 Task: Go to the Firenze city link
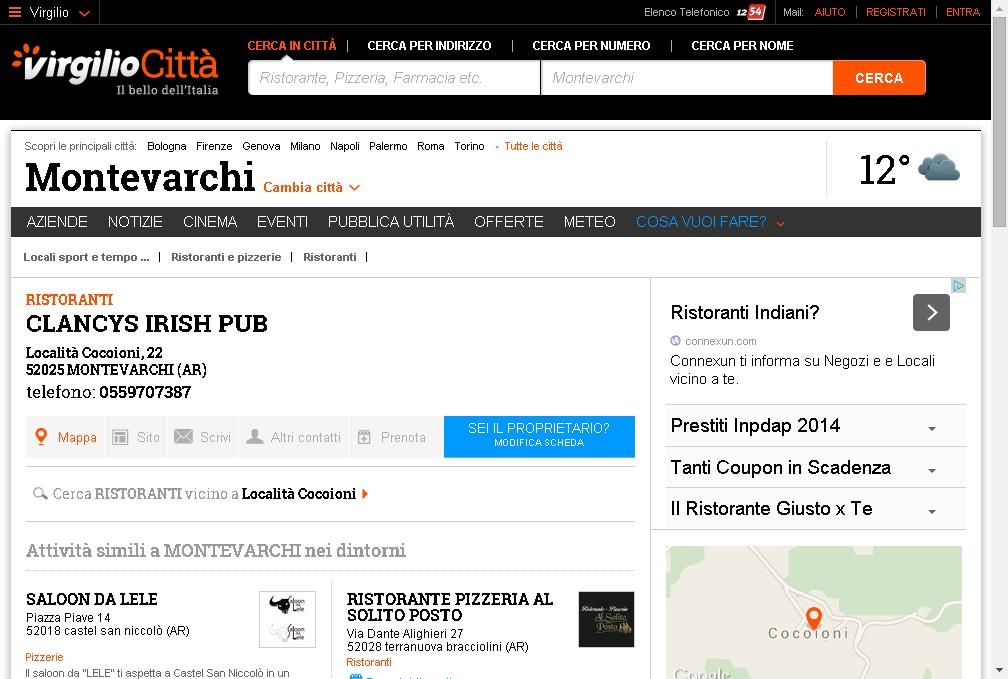pos(214,146)
